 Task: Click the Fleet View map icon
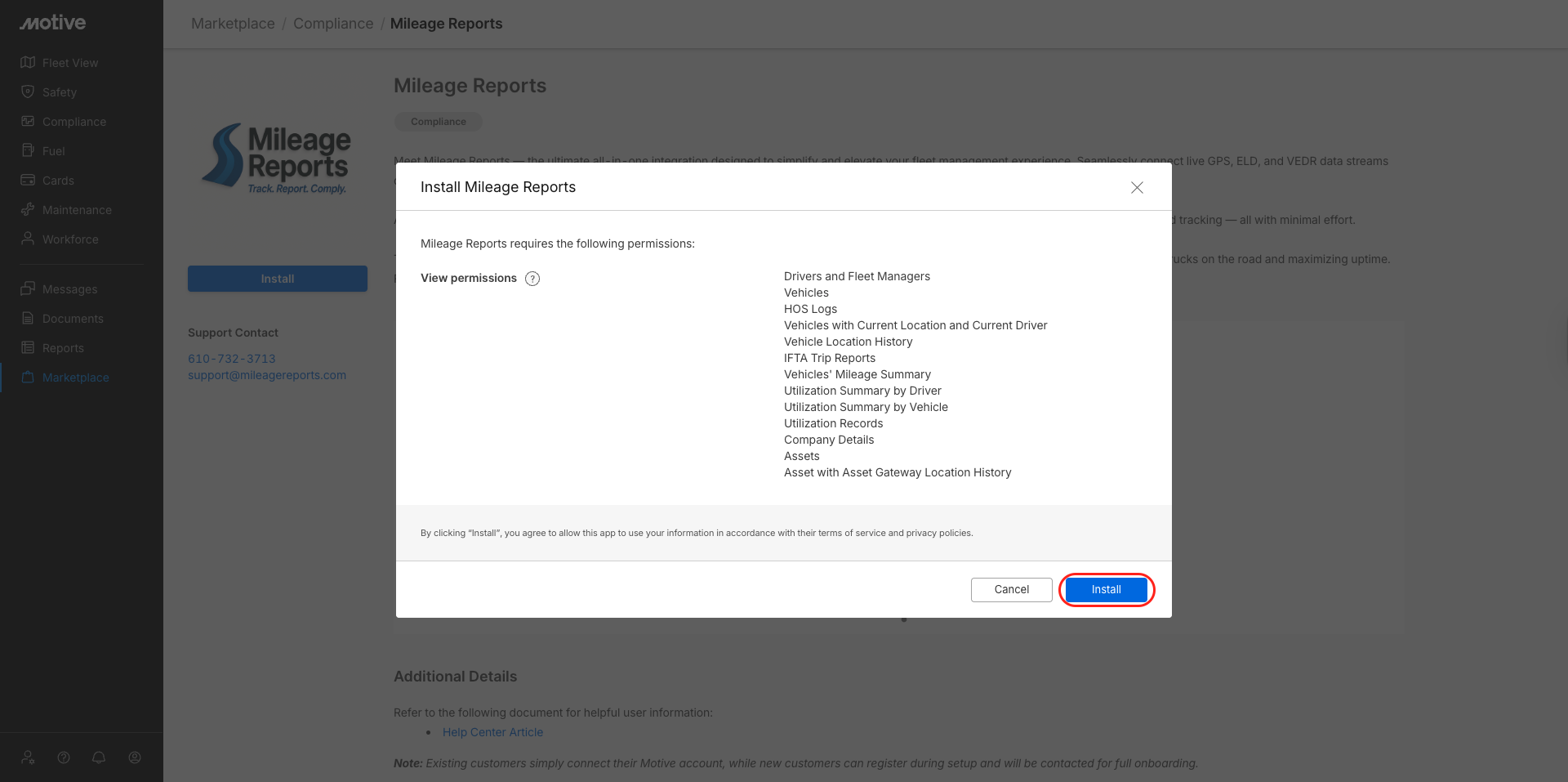point(28,63)
